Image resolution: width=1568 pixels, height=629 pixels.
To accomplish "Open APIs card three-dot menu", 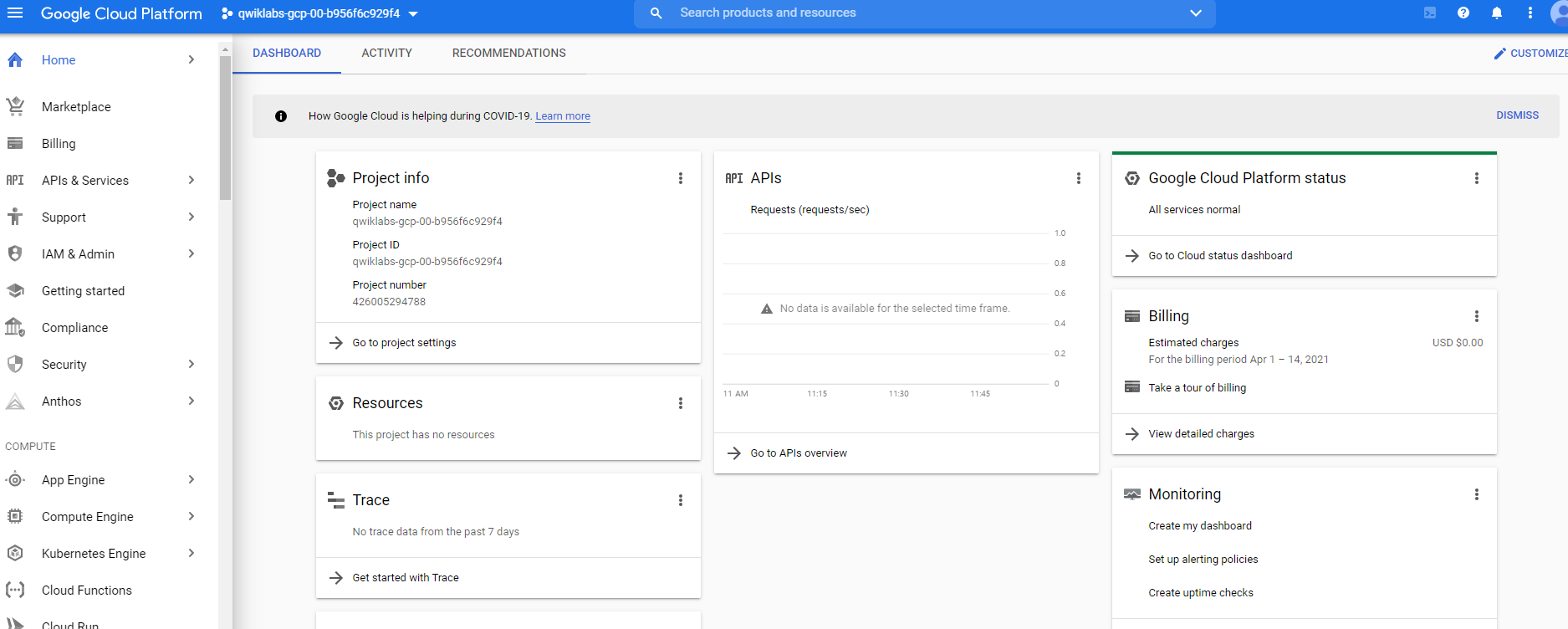I will click(1079, 178).
